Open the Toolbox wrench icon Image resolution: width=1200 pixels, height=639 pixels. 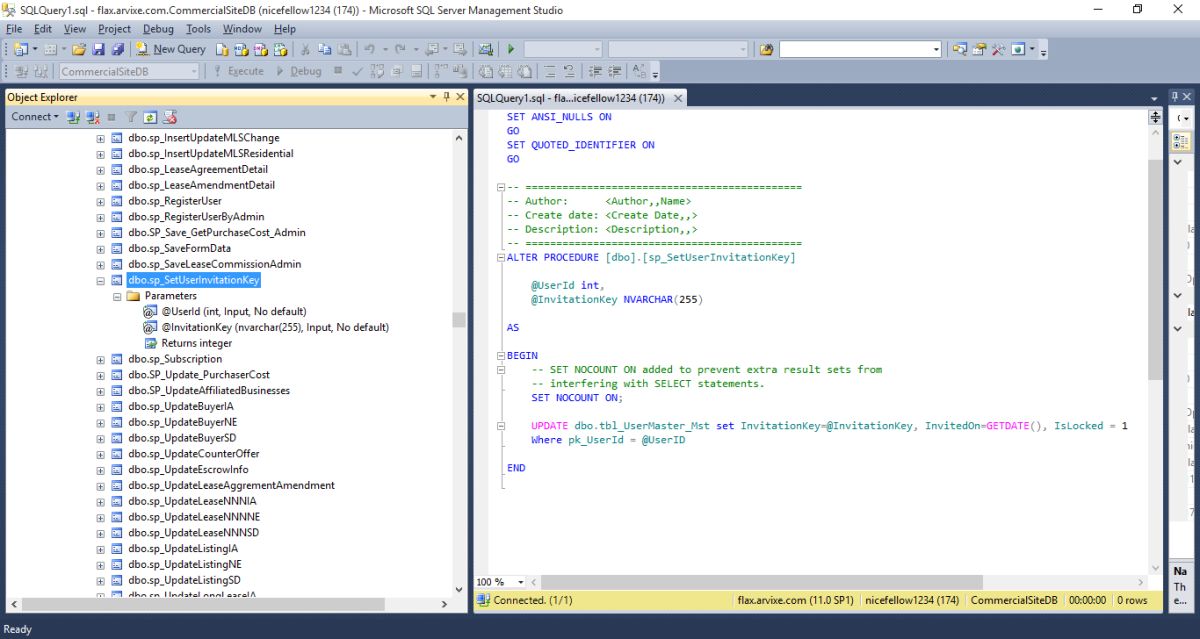[x=998, y=49]
